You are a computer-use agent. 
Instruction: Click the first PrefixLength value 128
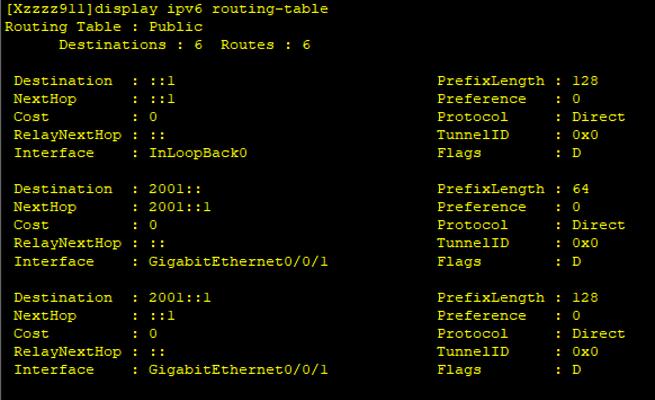click(x=585, y=81)
